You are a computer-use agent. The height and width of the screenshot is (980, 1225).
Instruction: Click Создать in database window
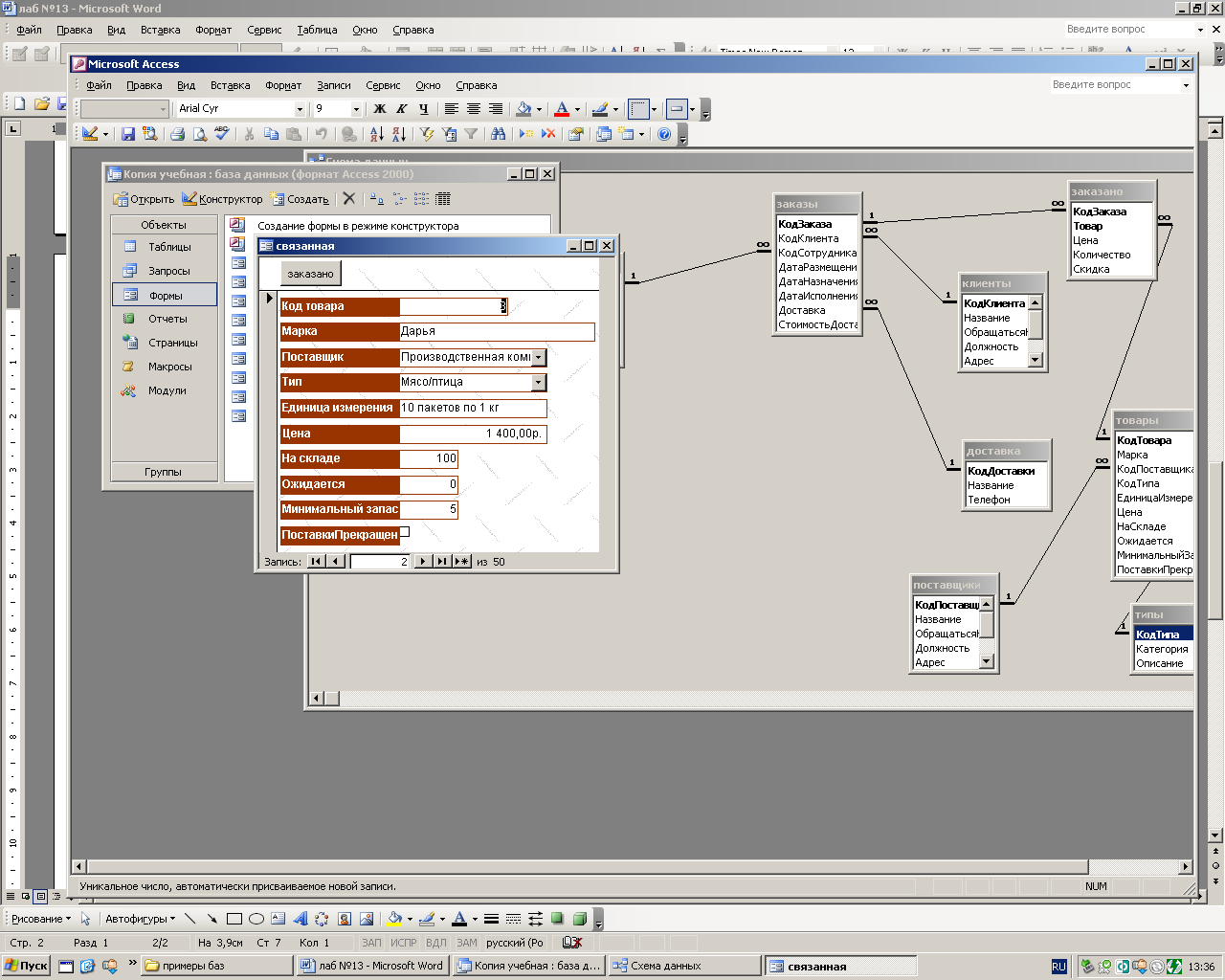point(301,199)
